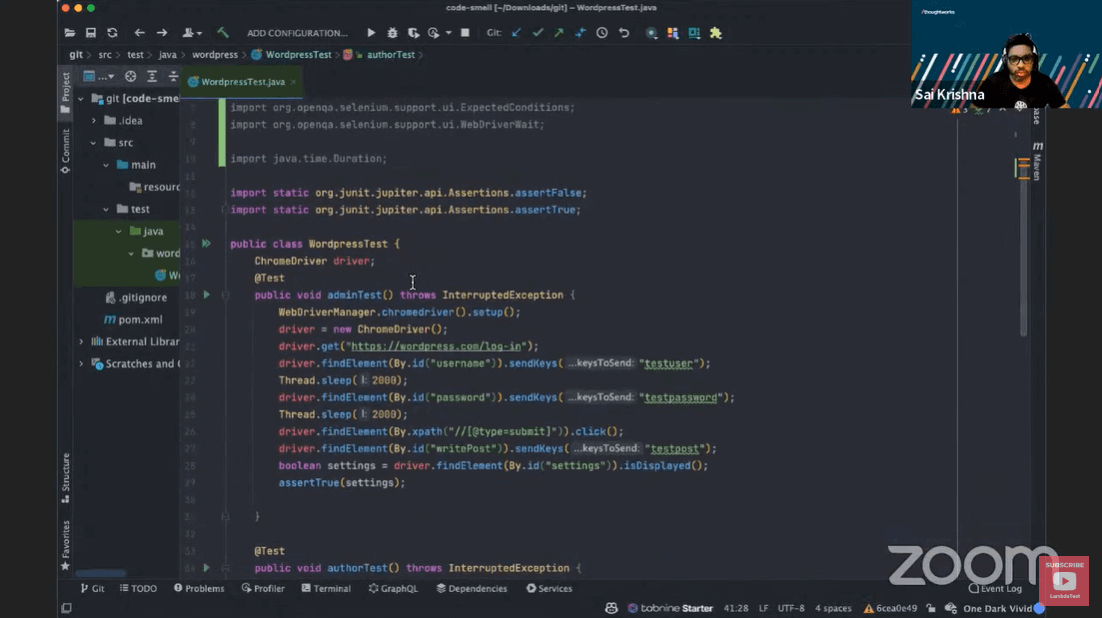Click the Debug bug icon
Image resolution: width=1102 pixels, height=618 pixels.
[392, 33]
